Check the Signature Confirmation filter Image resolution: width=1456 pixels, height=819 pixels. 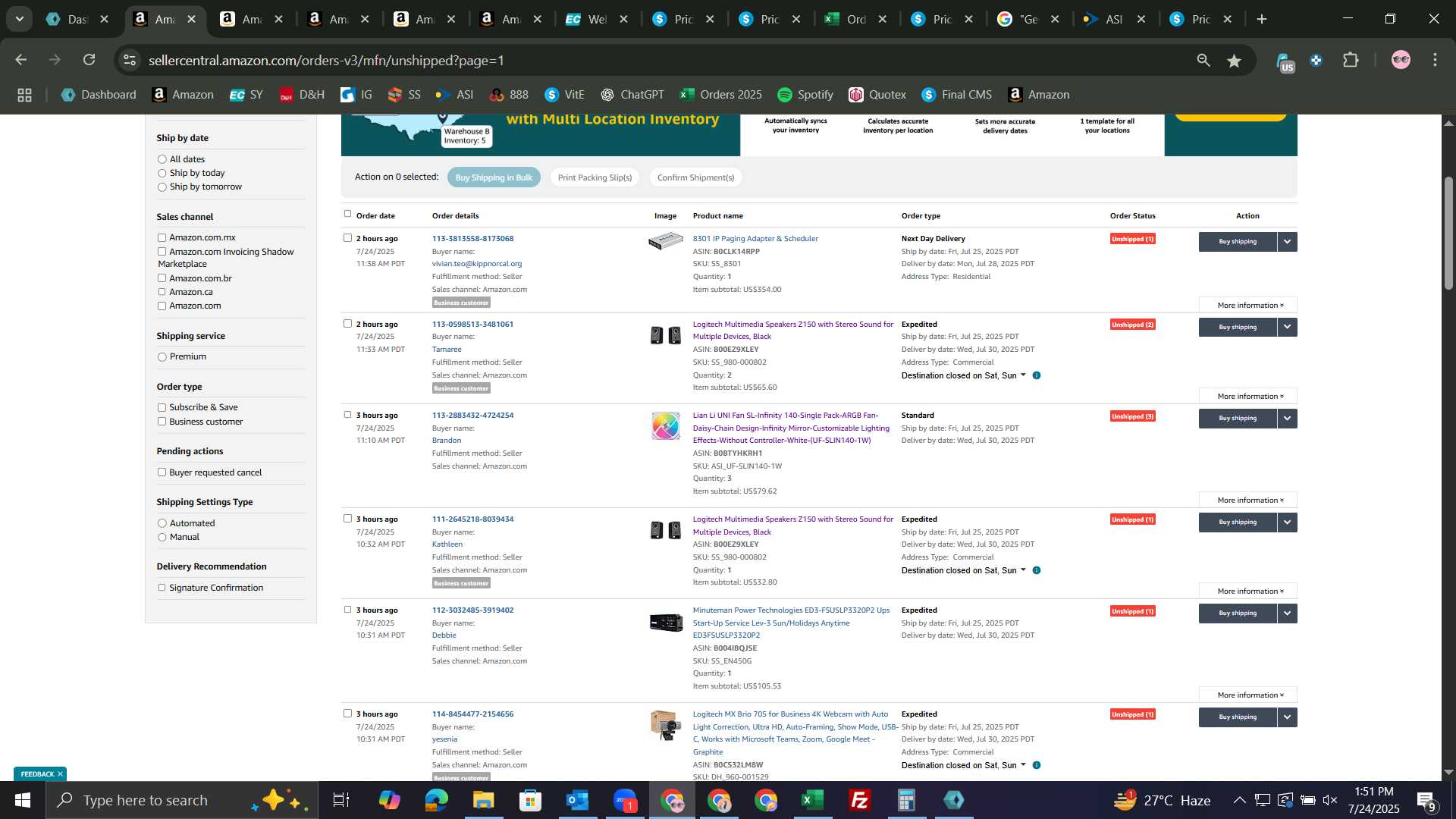coord(162,588)
